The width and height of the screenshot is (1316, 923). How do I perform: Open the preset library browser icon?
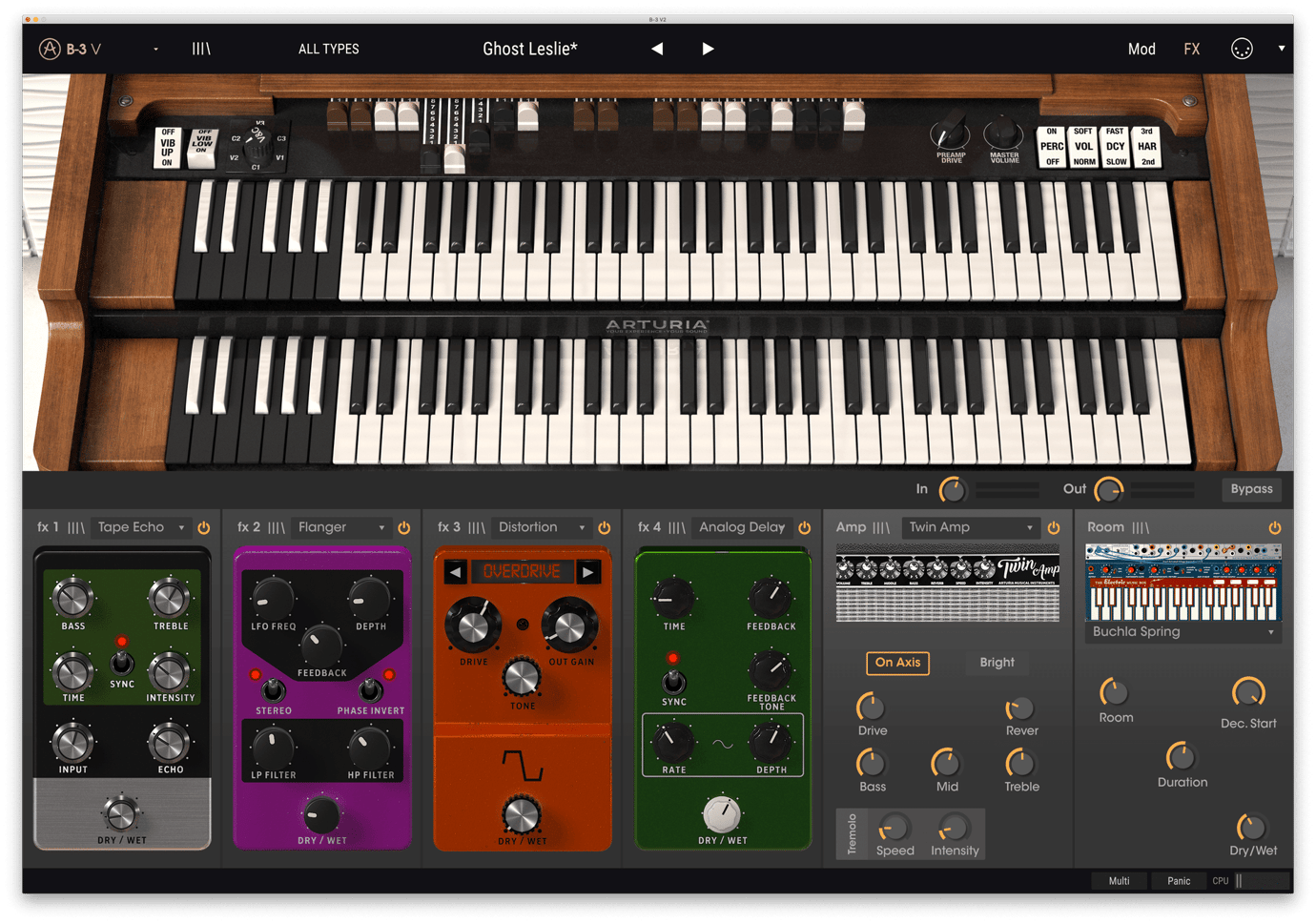click(201, 49)
